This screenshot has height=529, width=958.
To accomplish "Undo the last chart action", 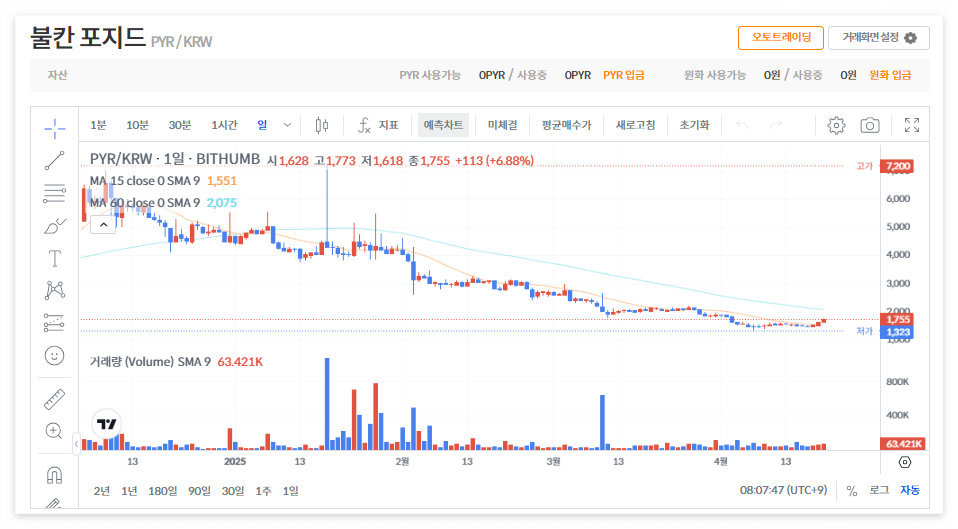I will click(742, 125).
